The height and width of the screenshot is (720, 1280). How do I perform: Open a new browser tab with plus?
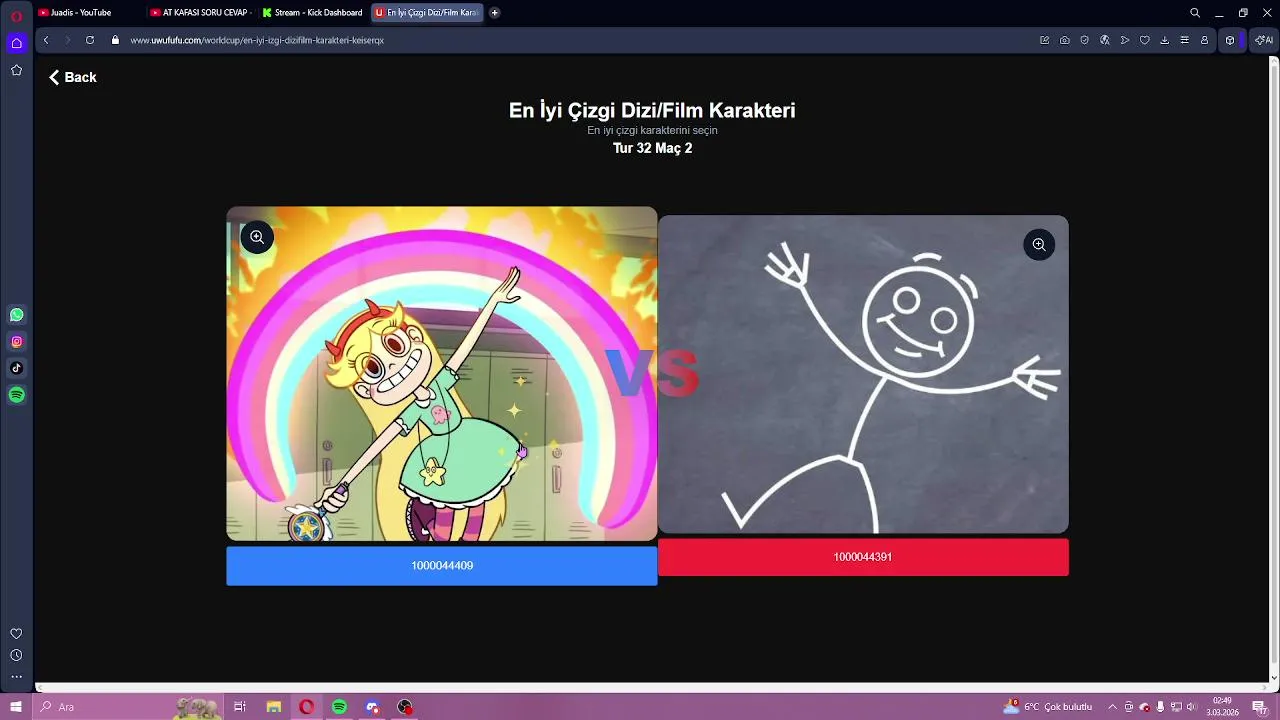495,13
